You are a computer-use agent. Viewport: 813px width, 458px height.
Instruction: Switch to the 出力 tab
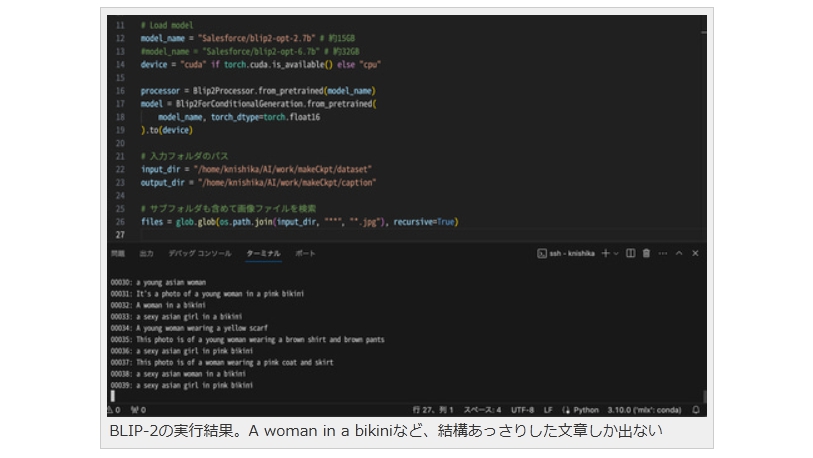(x=146, y=254)
